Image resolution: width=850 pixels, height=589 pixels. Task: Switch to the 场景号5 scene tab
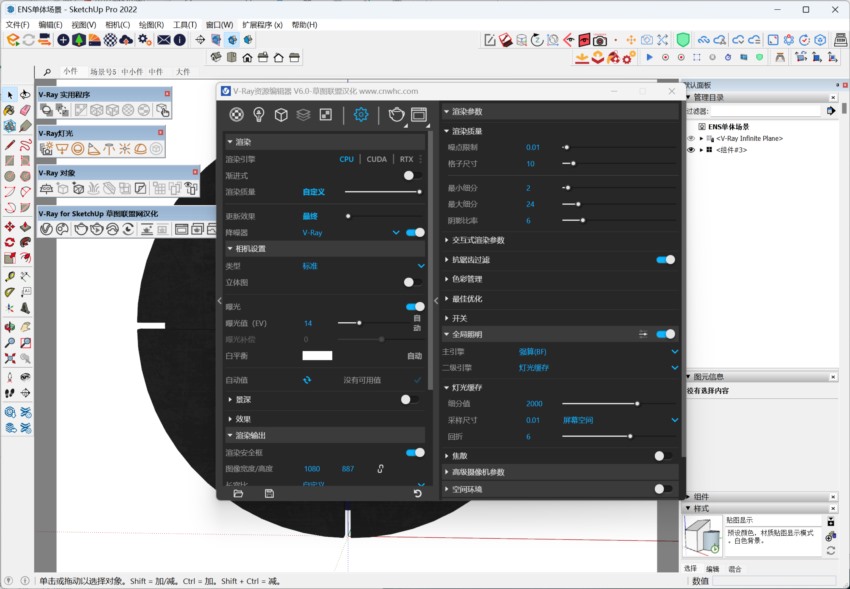tap(103, 72)
